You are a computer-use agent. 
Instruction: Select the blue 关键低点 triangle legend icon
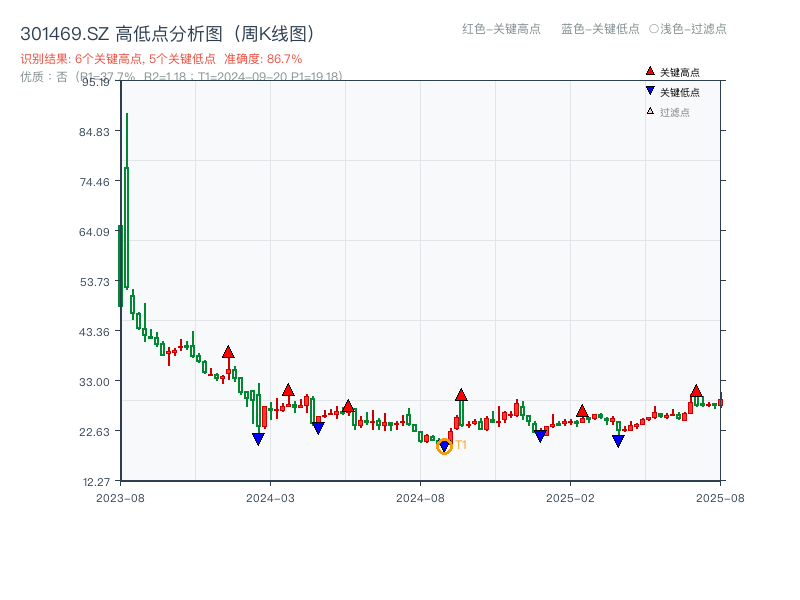[648, 90]
